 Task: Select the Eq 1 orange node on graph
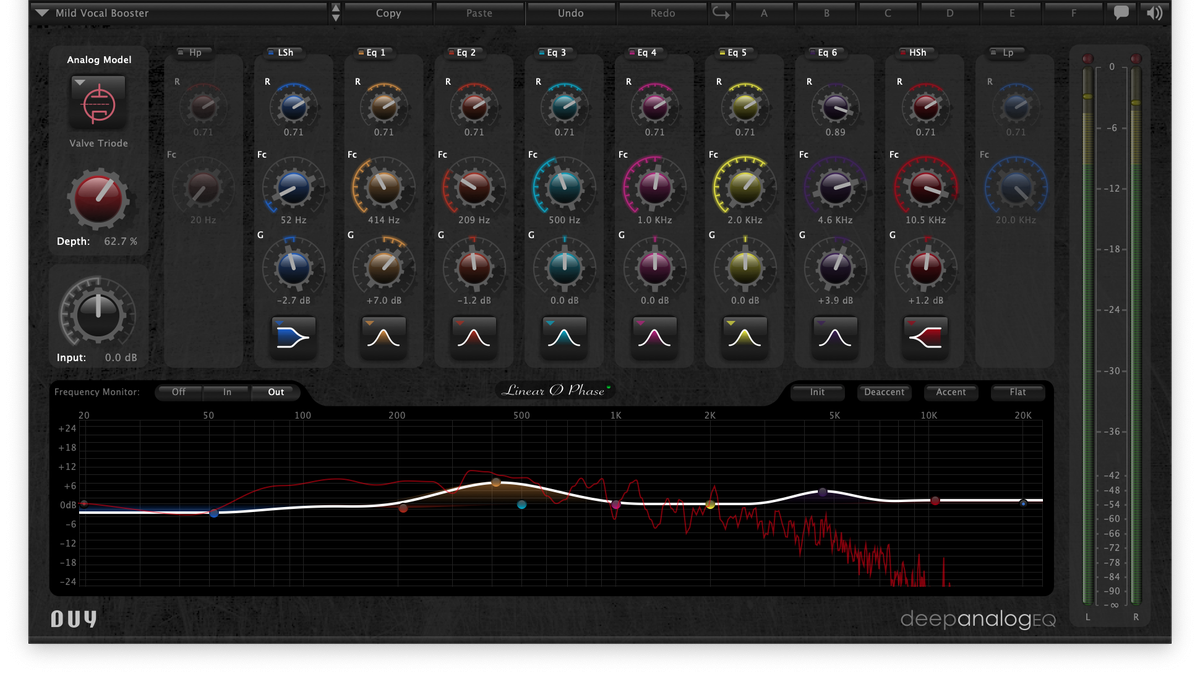(496, 483)
